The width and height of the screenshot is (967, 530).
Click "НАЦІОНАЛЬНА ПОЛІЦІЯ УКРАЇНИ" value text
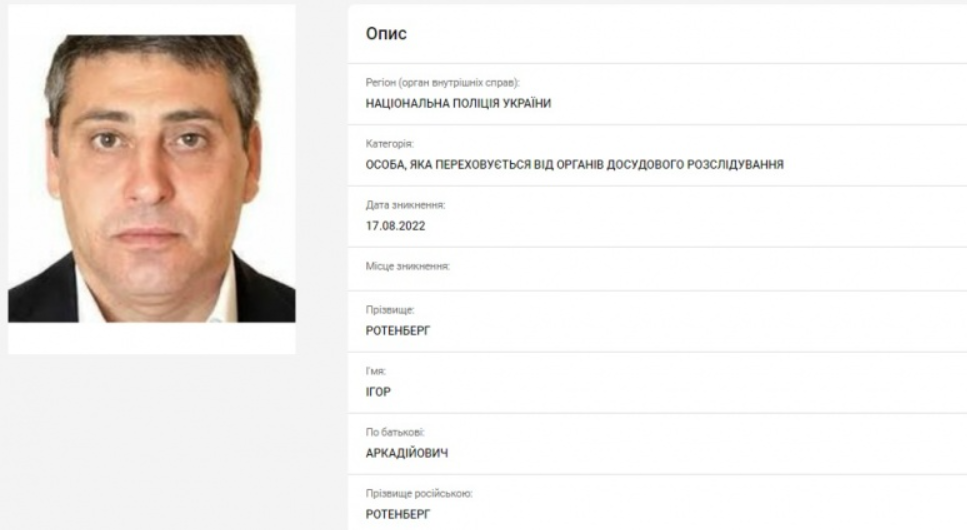click(458, 104)
